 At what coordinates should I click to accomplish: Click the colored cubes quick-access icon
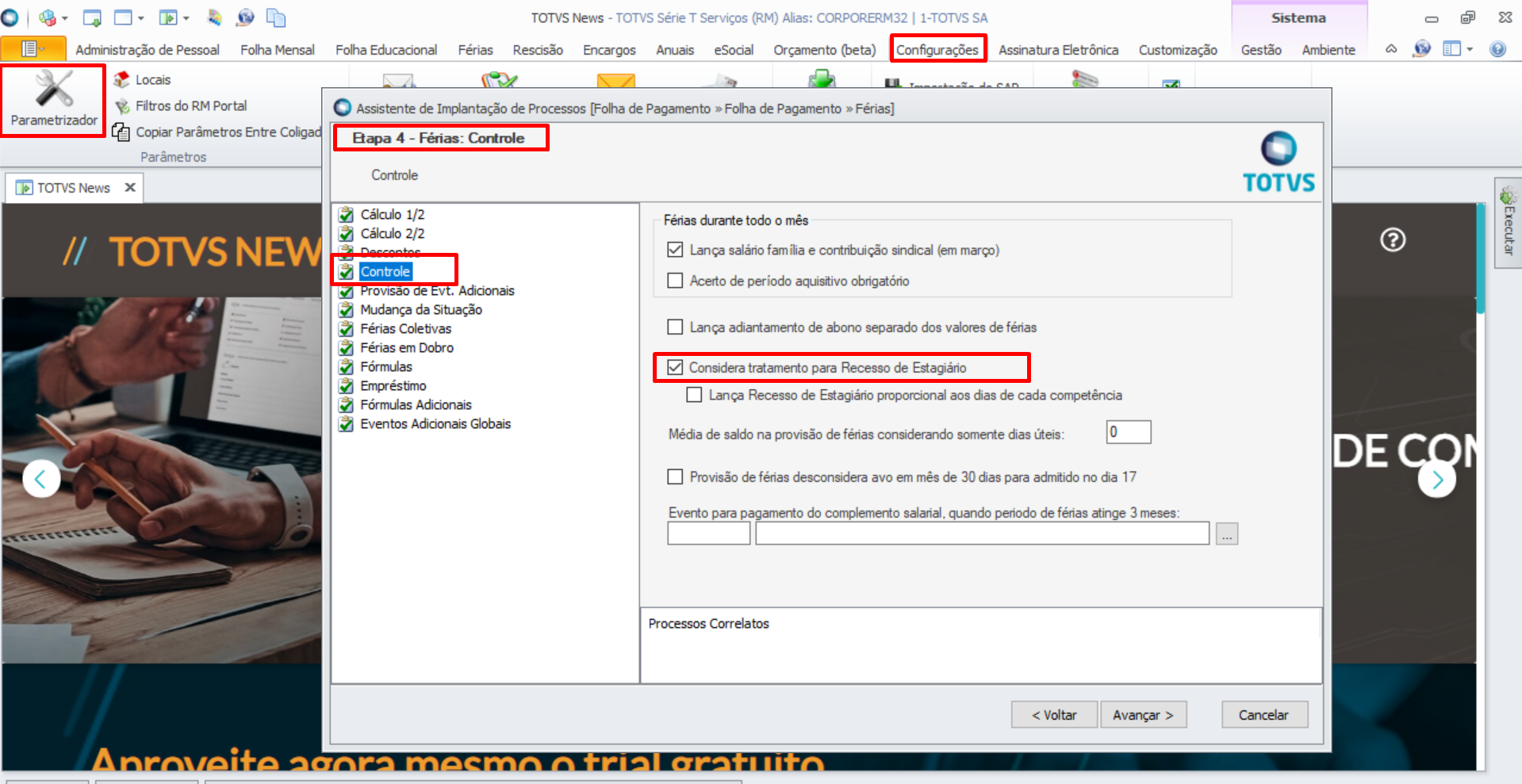click(x=48, y=17)
